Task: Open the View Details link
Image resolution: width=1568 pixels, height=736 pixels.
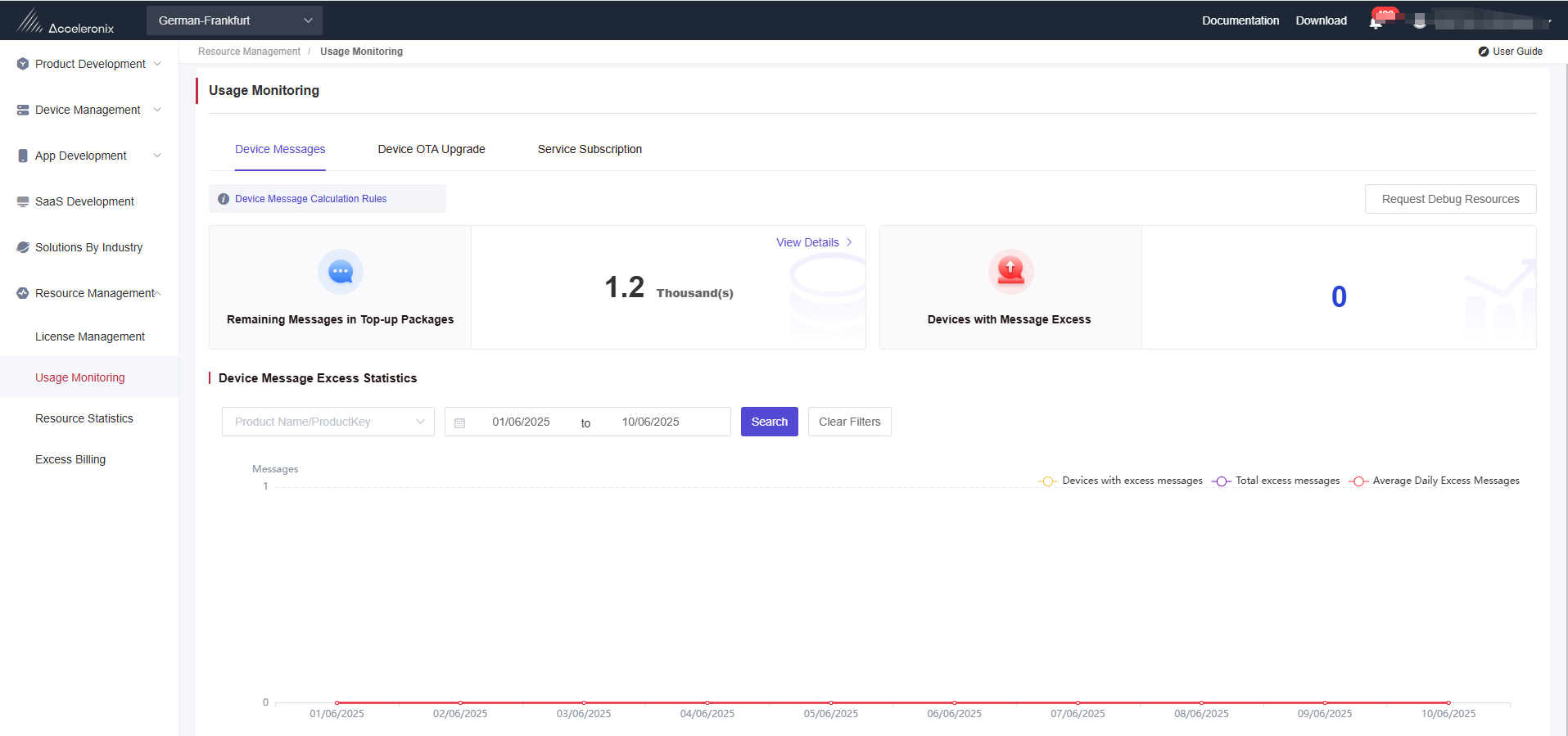Action: (807, 242)
